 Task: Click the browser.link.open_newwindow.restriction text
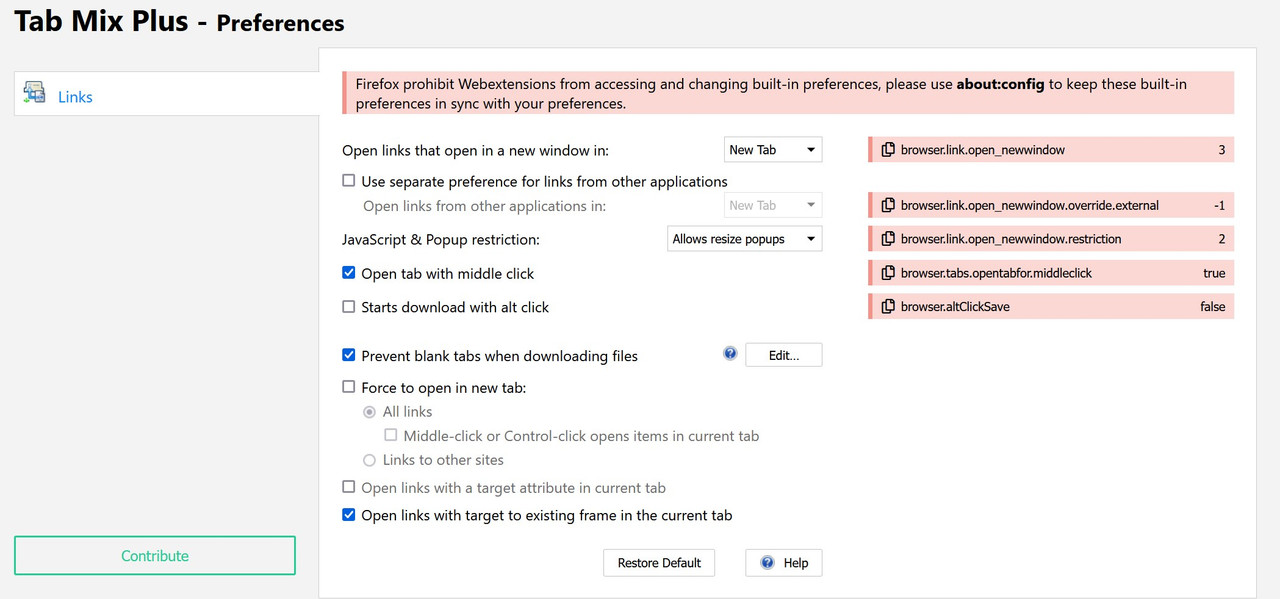tap(1011, 239)
